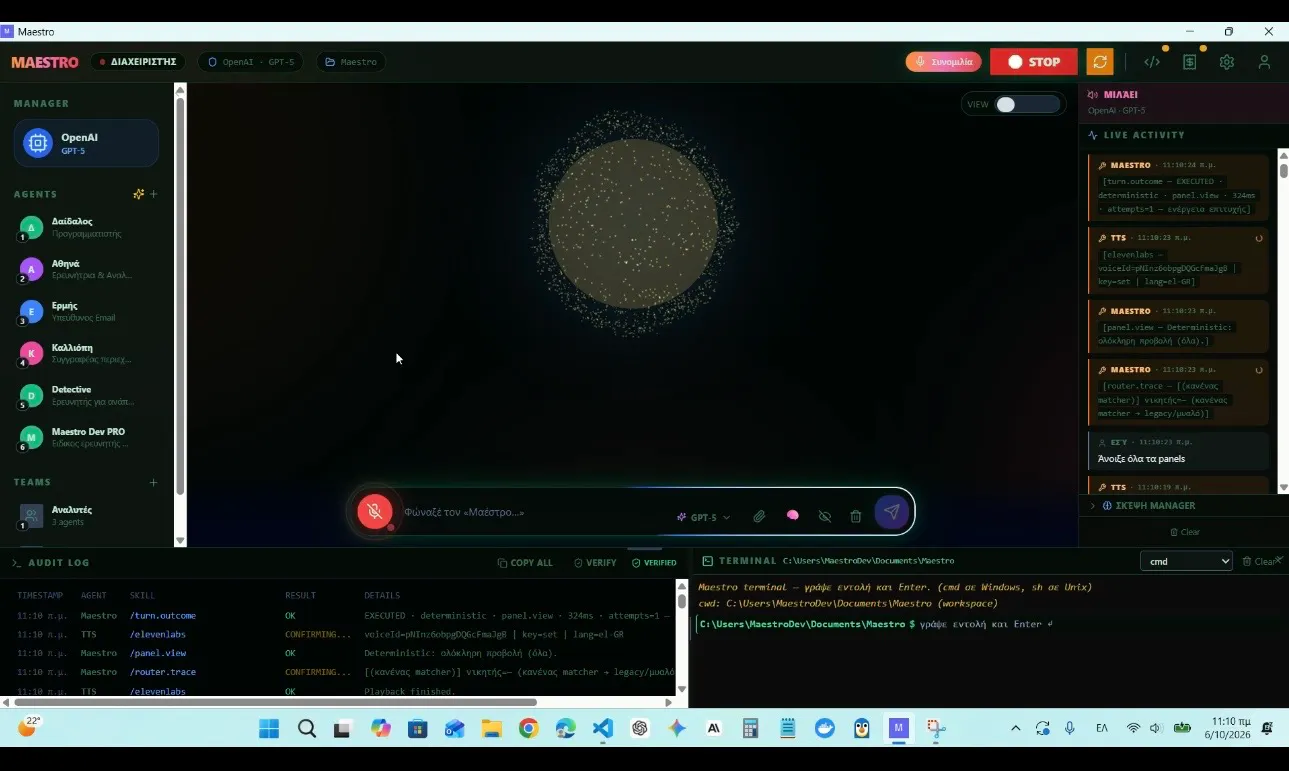
Task: Select the Αθηνά agent
Action: (88, 270)
